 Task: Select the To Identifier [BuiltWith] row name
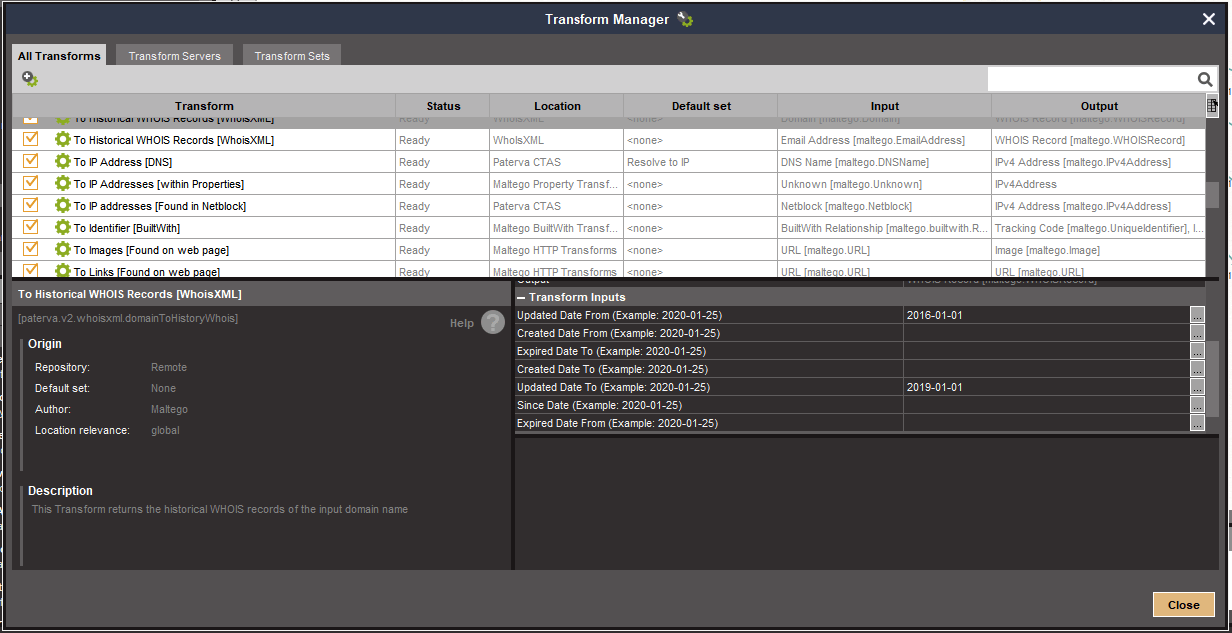pyautogui.click(x=128, y=228)
